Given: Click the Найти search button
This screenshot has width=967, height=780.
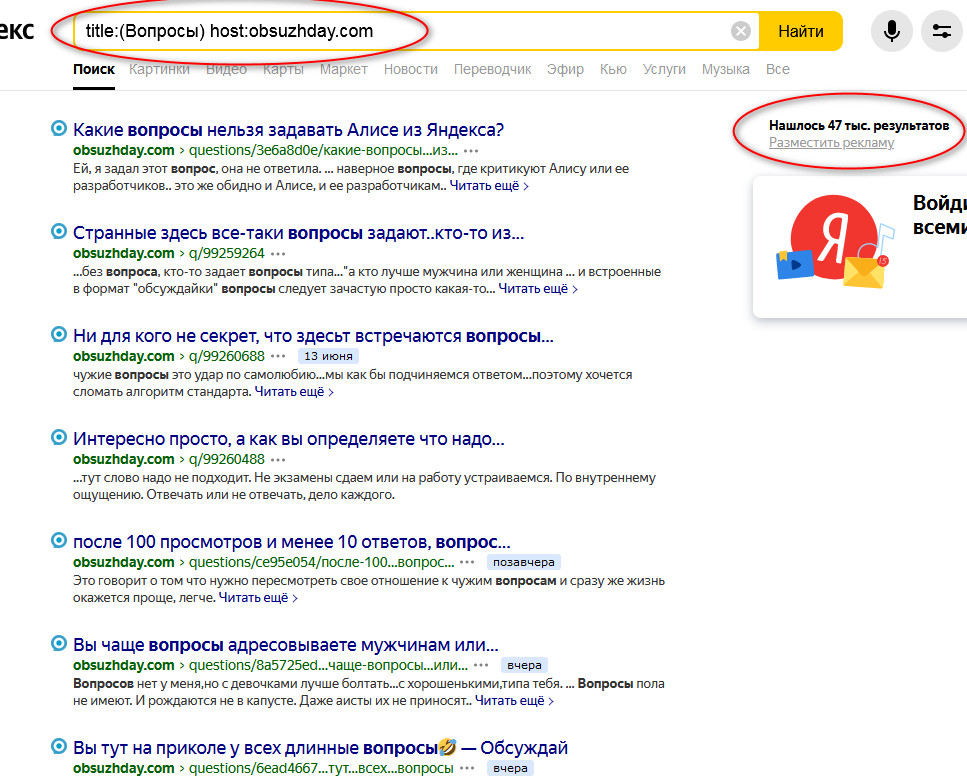Looking at the screenshot, I should [x=800, y=31].
